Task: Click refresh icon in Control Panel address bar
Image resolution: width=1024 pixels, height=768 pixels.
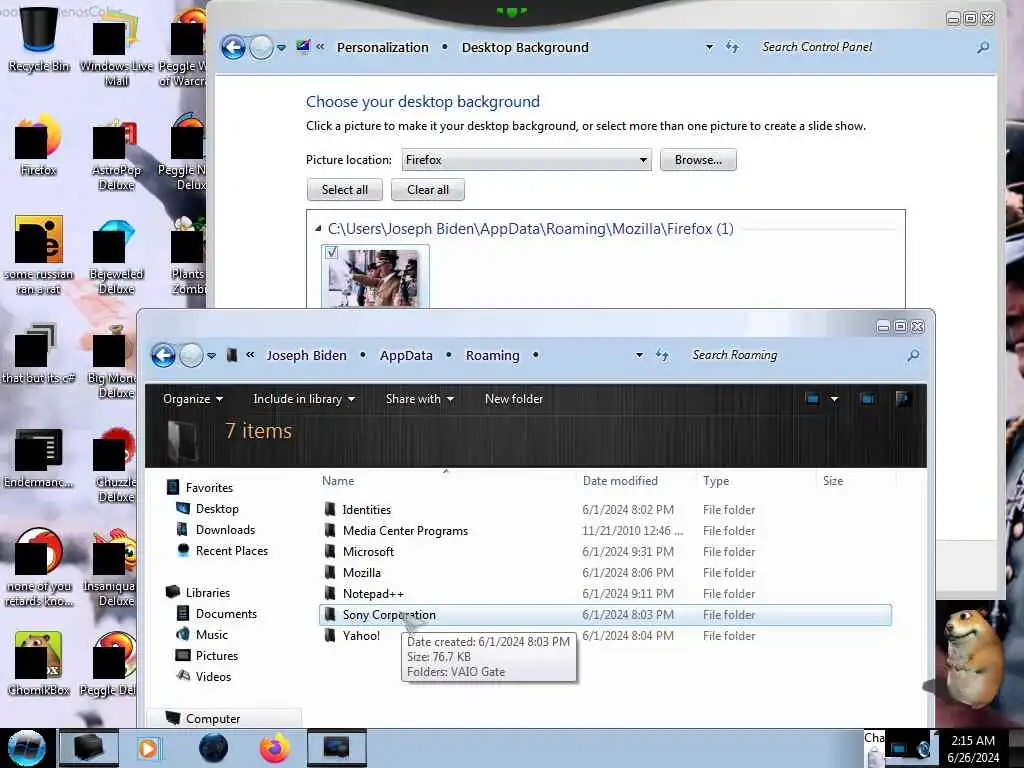Action: tap(732, 47)
